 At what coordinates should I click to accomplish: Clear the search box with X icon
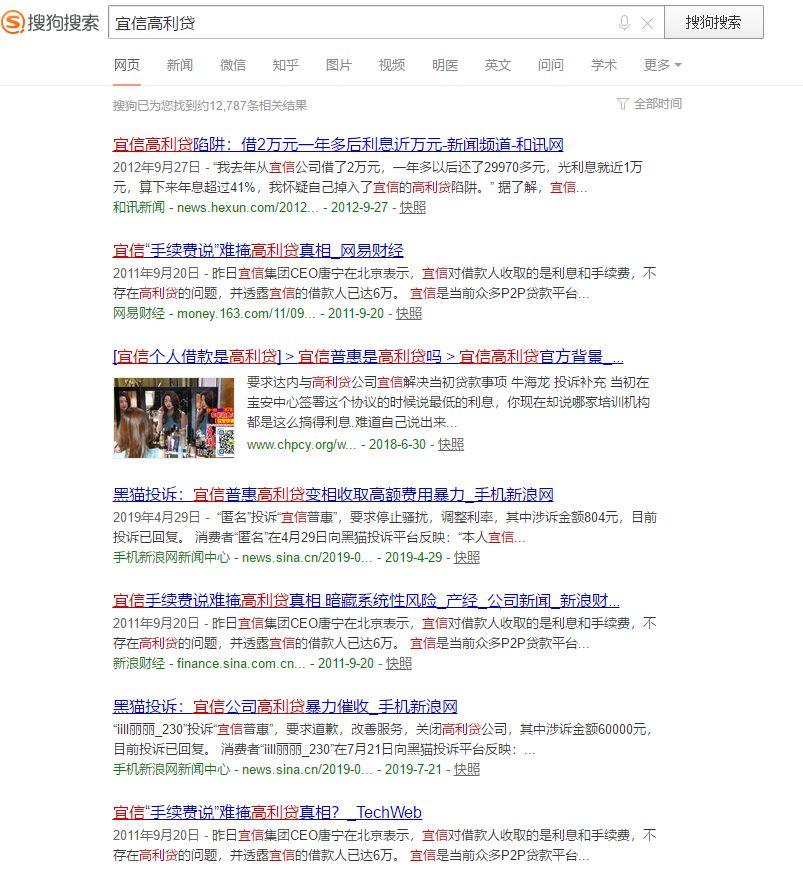click(647, 23)
